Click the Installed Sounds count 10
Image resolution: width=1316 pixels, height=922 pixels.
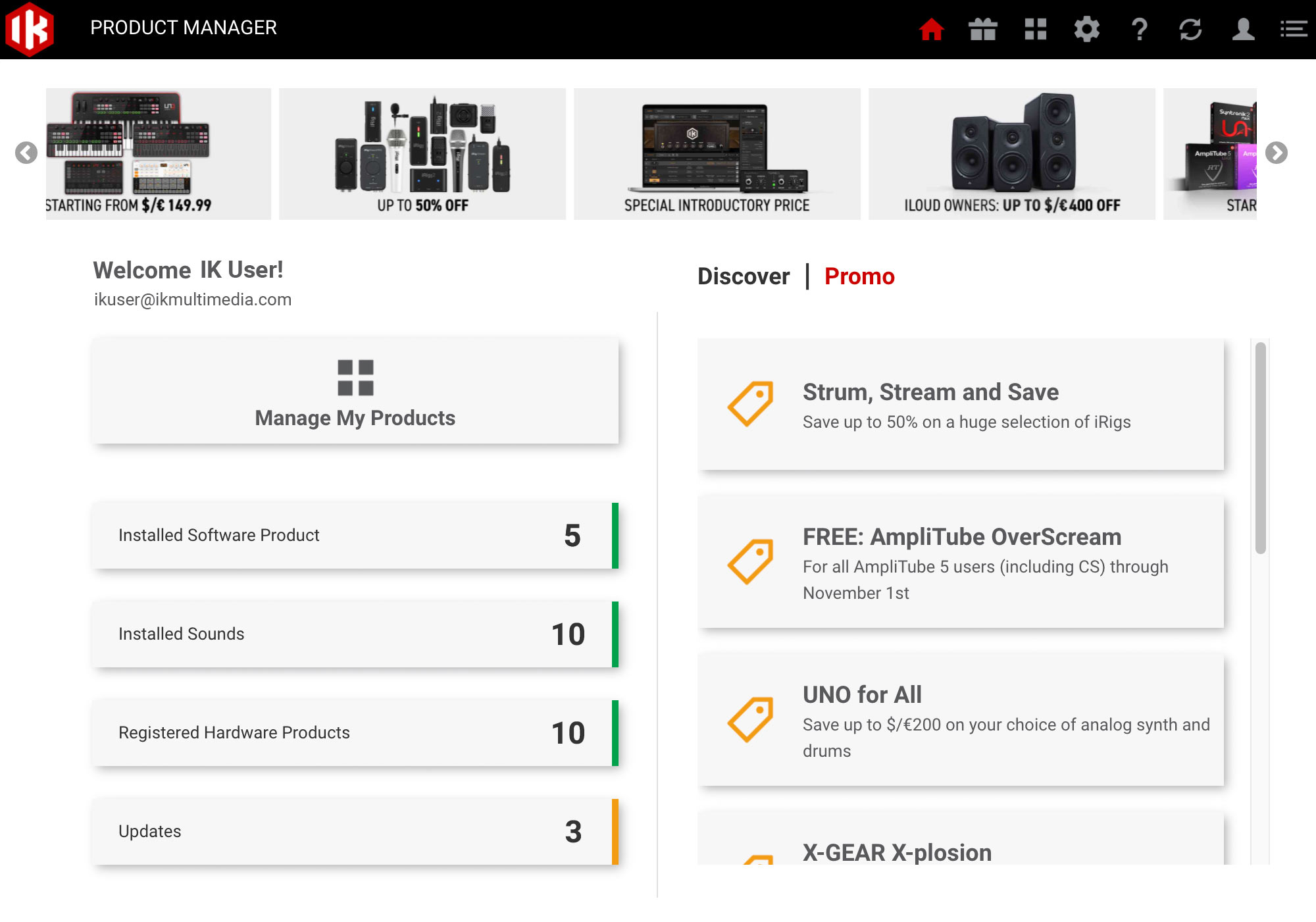[569, 634]
